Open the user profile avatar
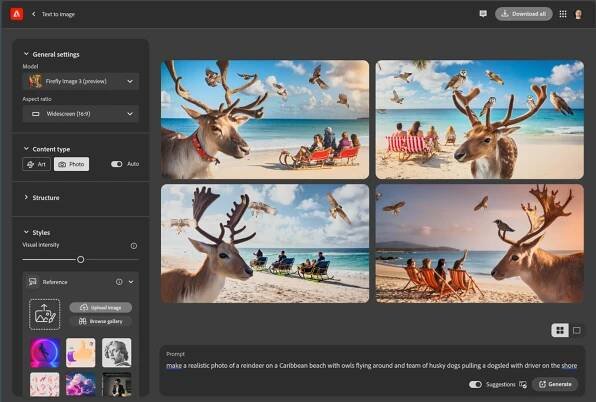 click(578, 14)
